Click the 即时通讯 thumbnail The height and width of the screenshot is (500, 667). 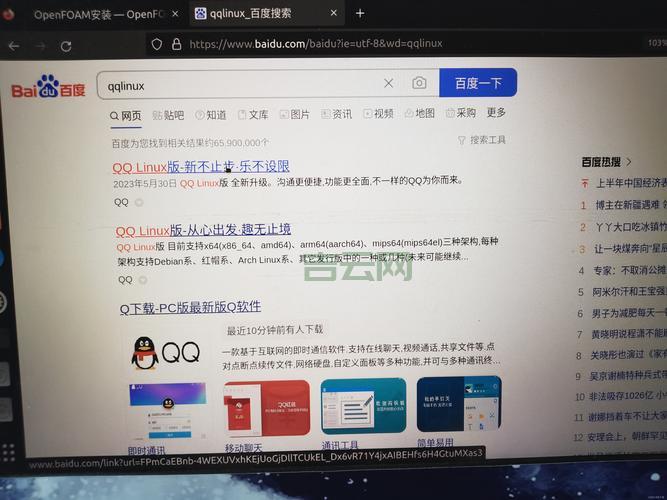(167, 411)
